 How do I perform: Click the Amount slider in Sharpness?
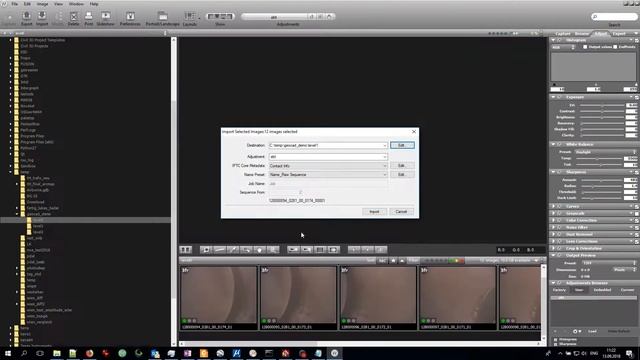tap(602, 180)
